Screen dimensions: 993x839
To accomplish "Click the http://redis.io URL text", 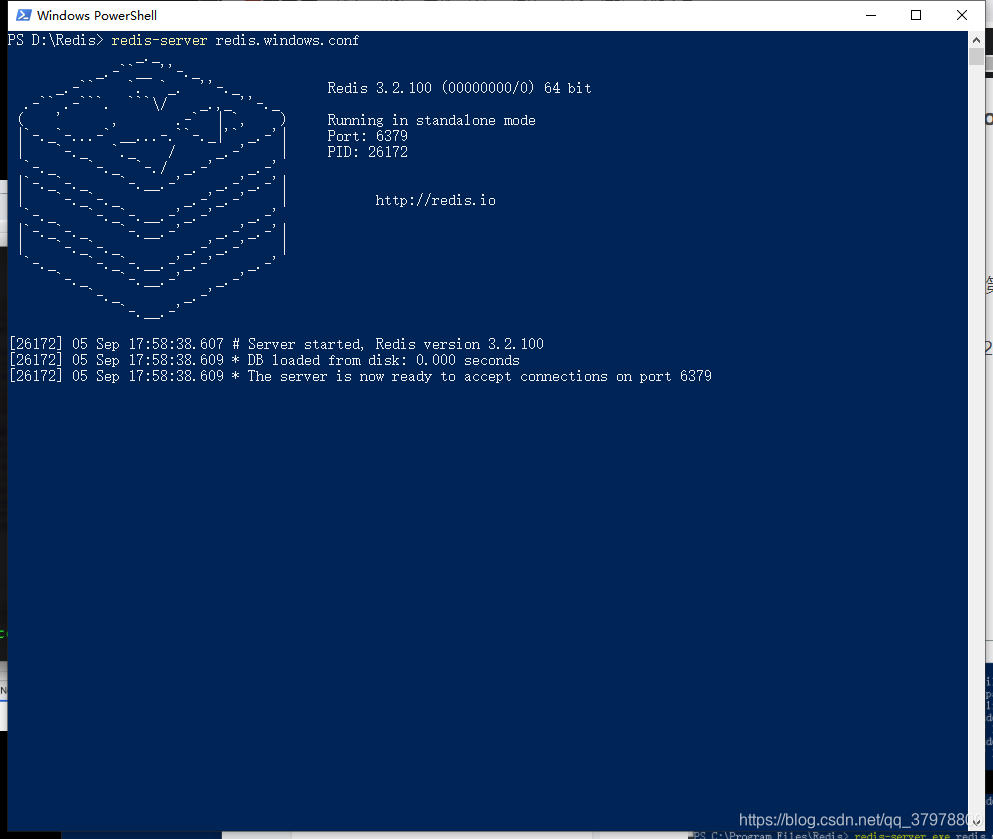I will coord(435,201).
